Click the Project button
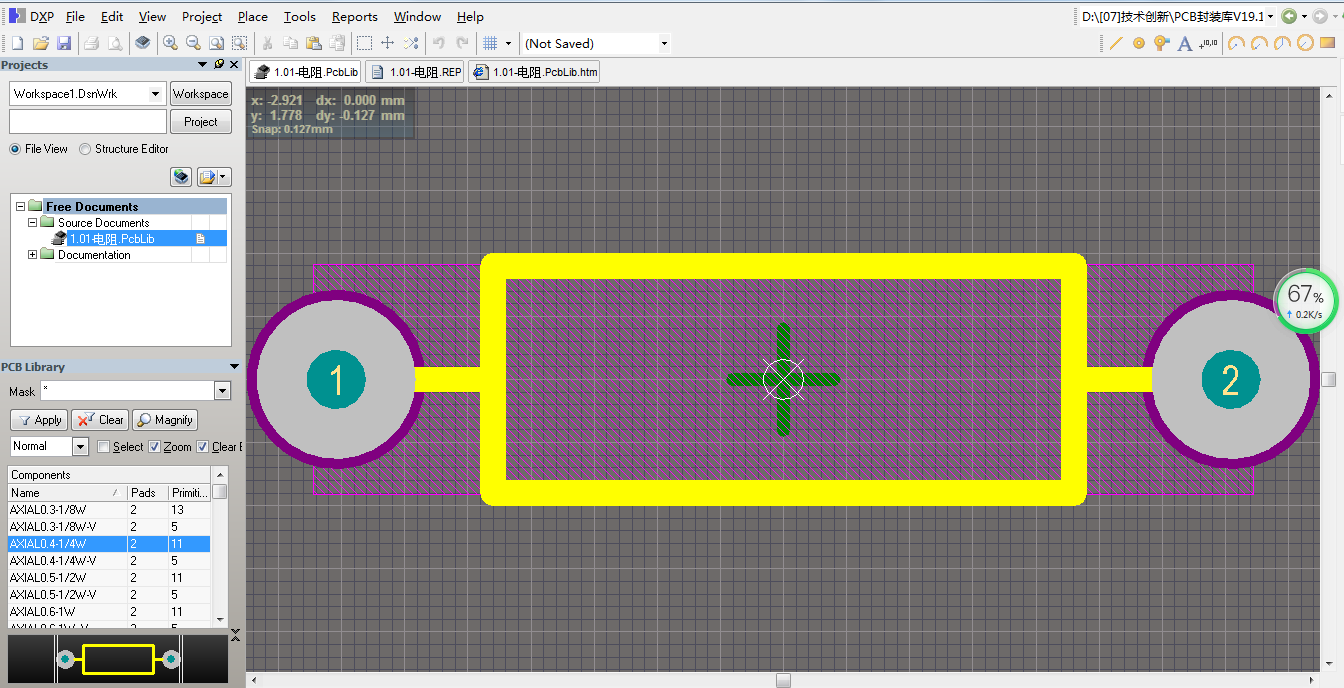The width and height of the screenshot is (1344, 688). tap(200, 122)
